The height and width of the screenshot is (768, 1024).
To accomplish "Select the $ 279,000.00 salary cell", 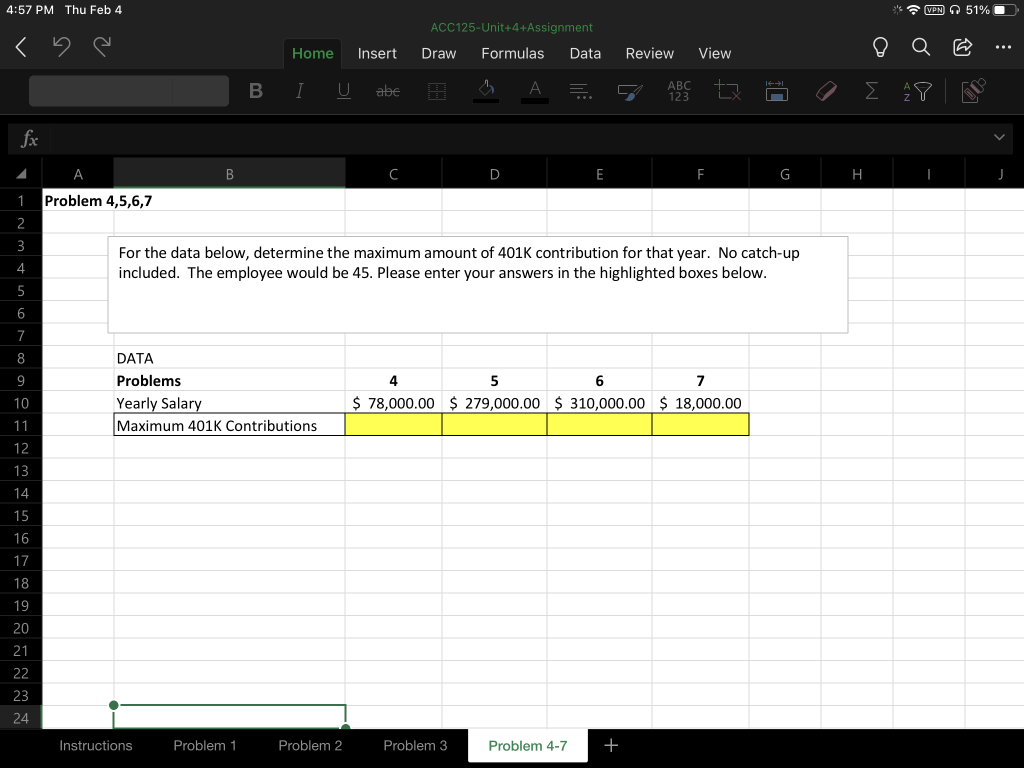I will (494, 402).
